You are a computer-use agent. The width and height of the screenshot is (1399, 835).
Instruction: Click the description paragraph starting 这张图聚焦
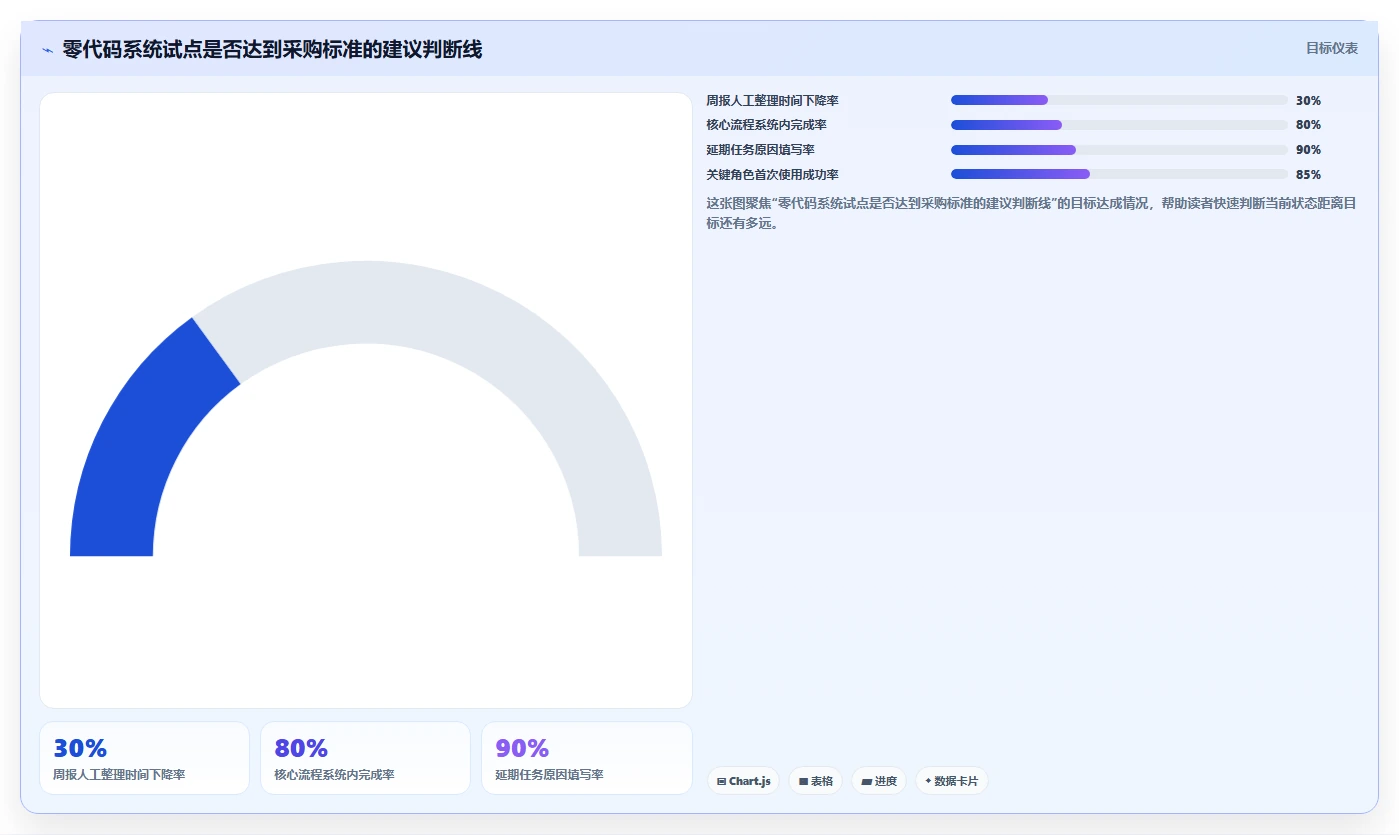[x=1032, y=213]
